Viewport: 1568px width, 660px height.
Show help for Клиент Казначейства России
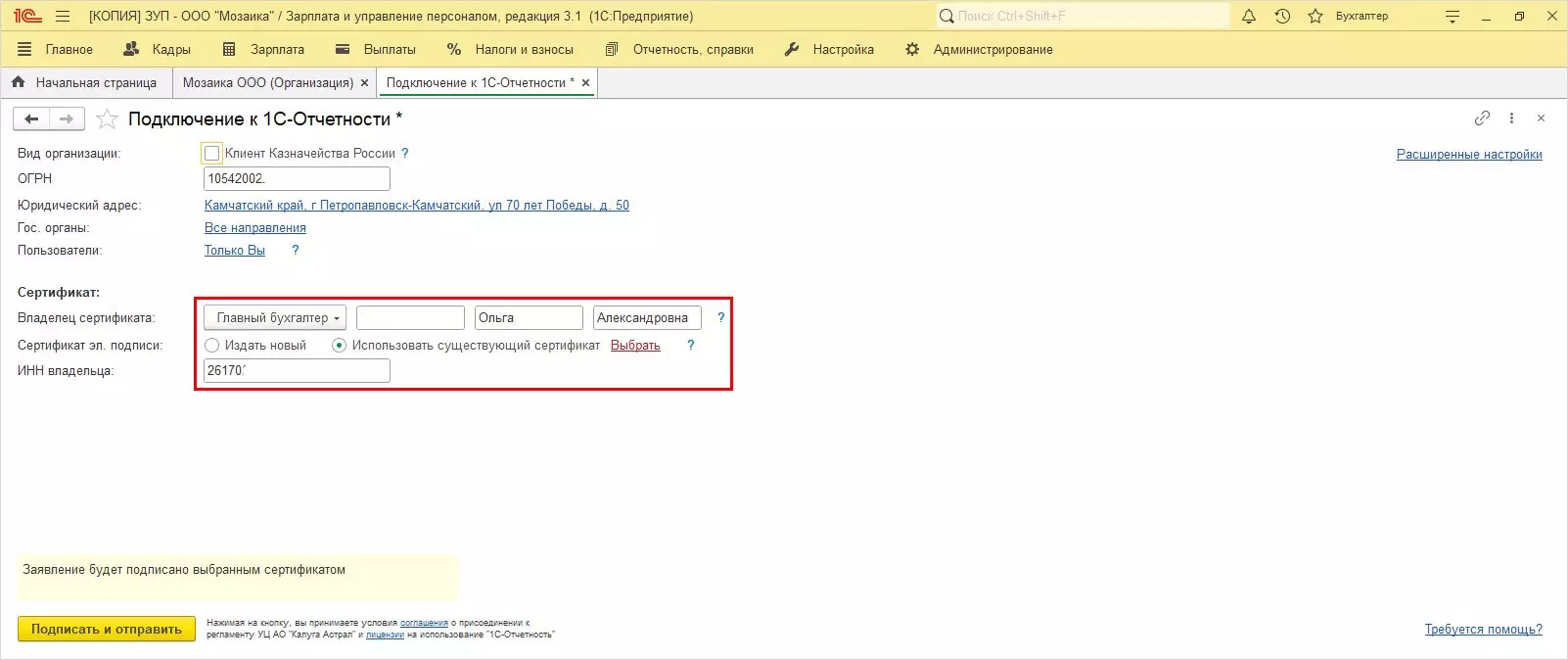pos(405,154)
